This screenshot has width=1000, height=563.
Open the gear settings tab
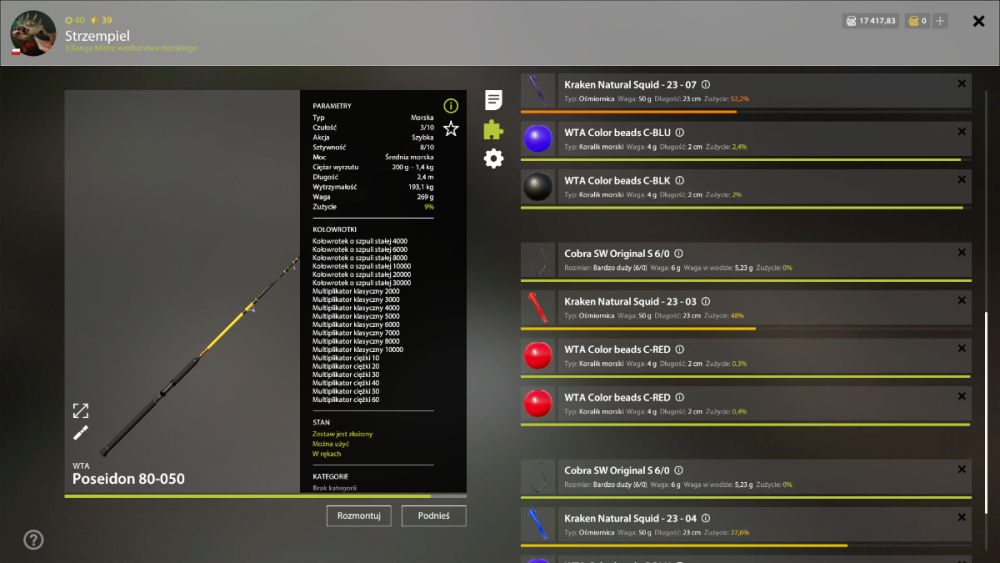[493, 158]
